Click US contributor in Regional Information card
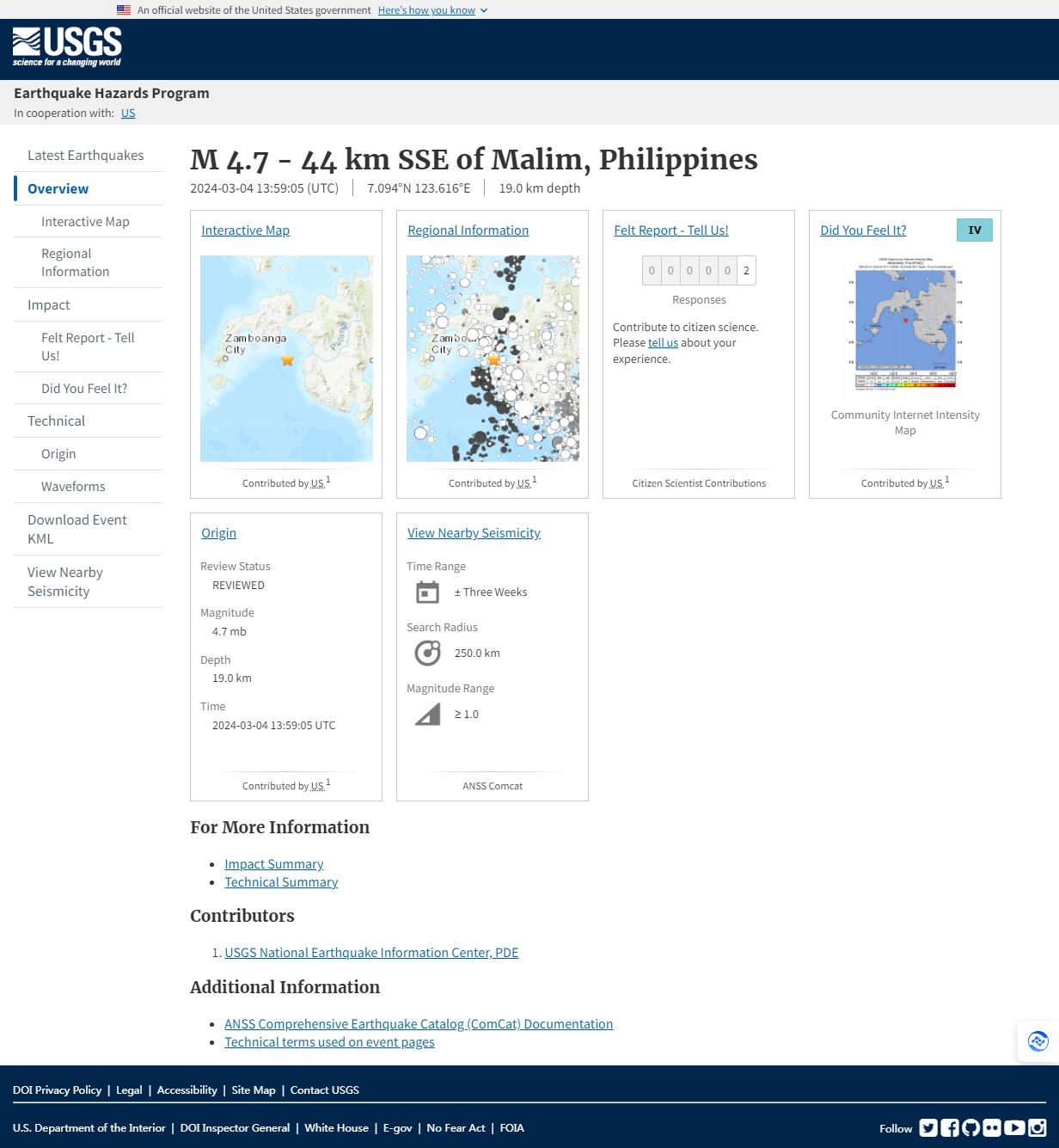1059x1148 pixels. (523, 484)
